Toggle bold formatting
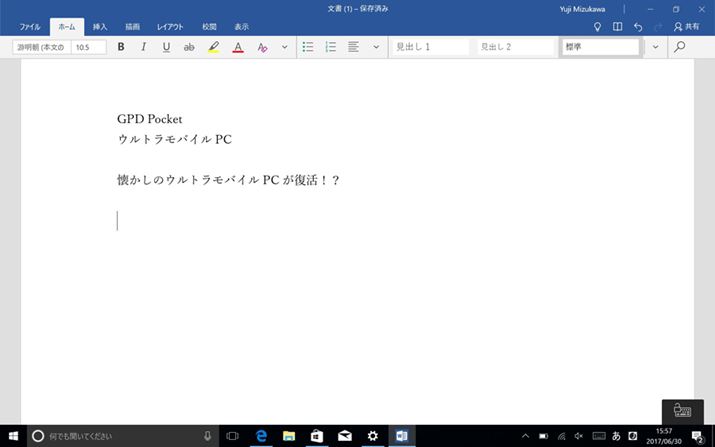Screen dimensions: 715x447 click(x=121, y=47)
